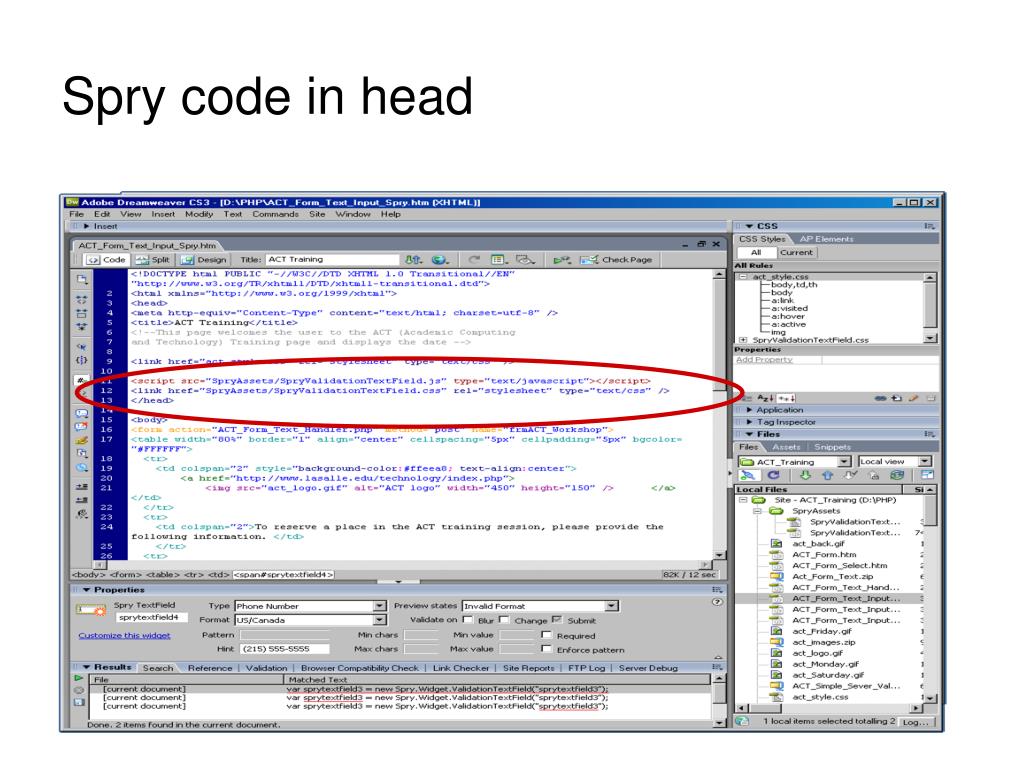Click the Validate Markup icon
Image resolution: width=1024 pixels, height=768 pixels.
562,259
